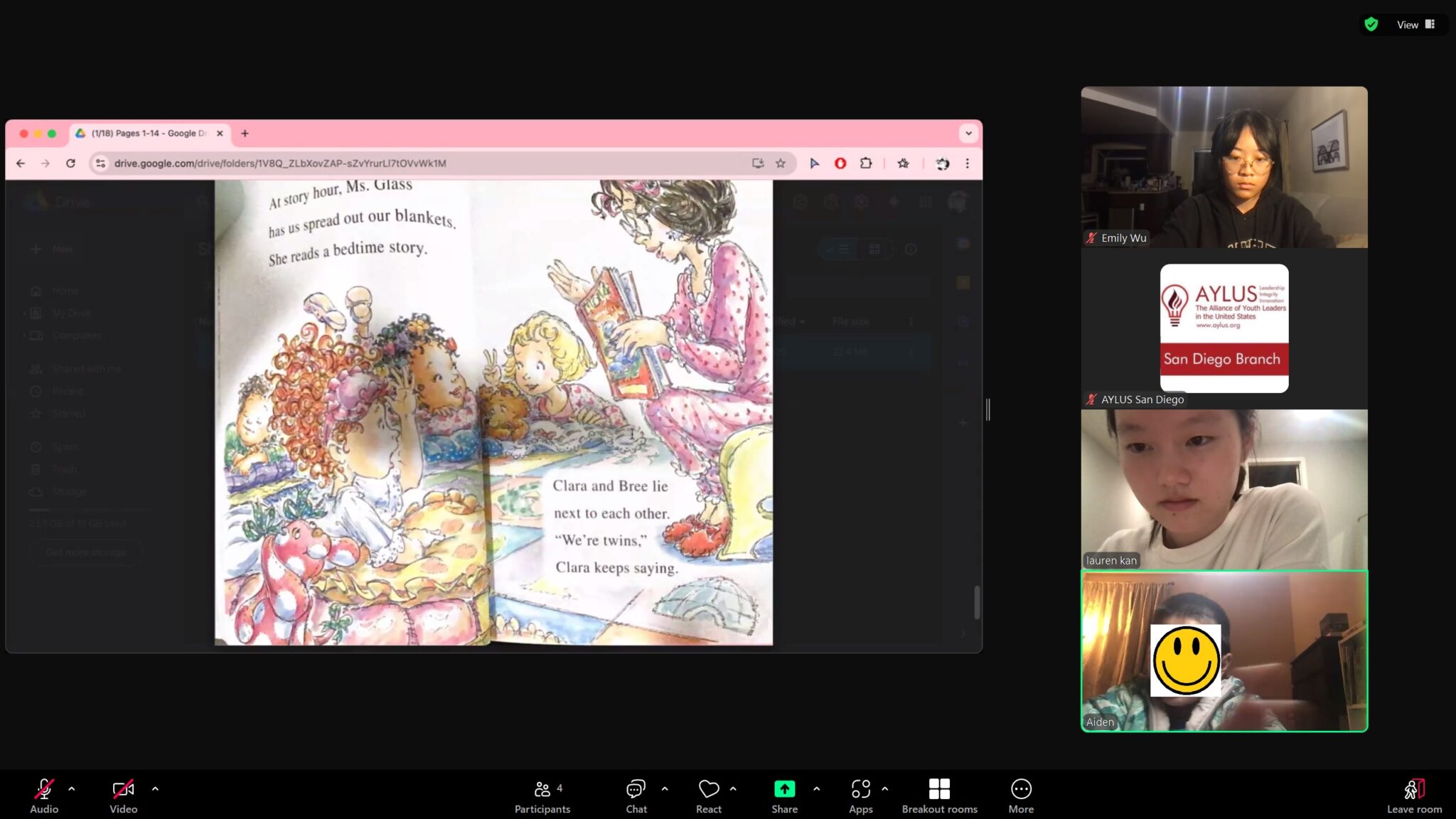Open a new browser tab

pos(245,133)
